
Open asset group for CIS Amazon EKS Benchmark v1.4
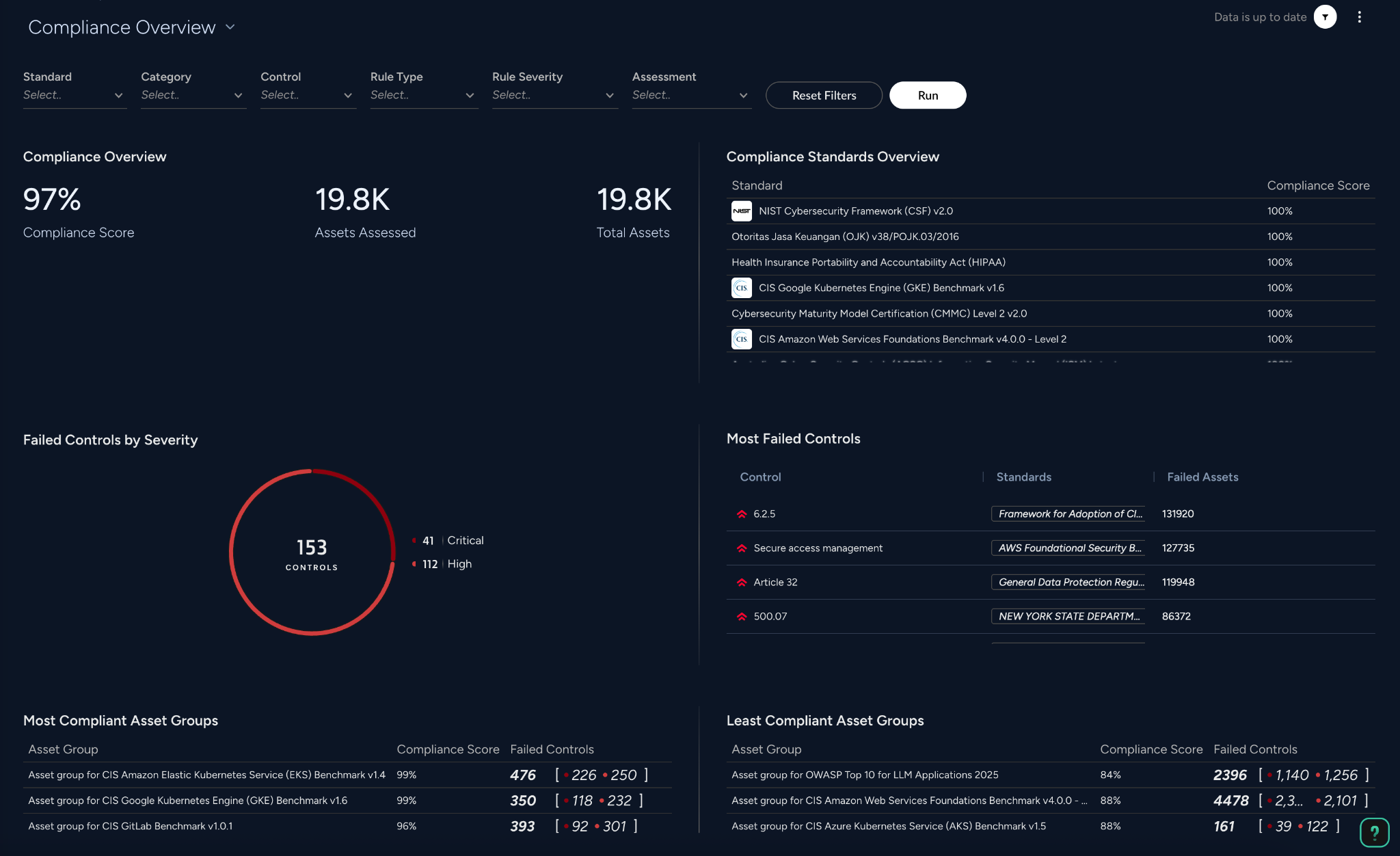click(x=206, y=775)
